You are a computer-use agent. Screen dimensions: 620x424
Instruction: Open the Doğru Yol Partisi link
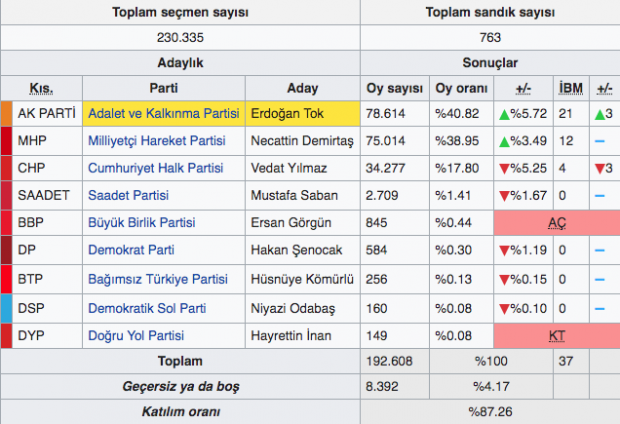(136, 335)
